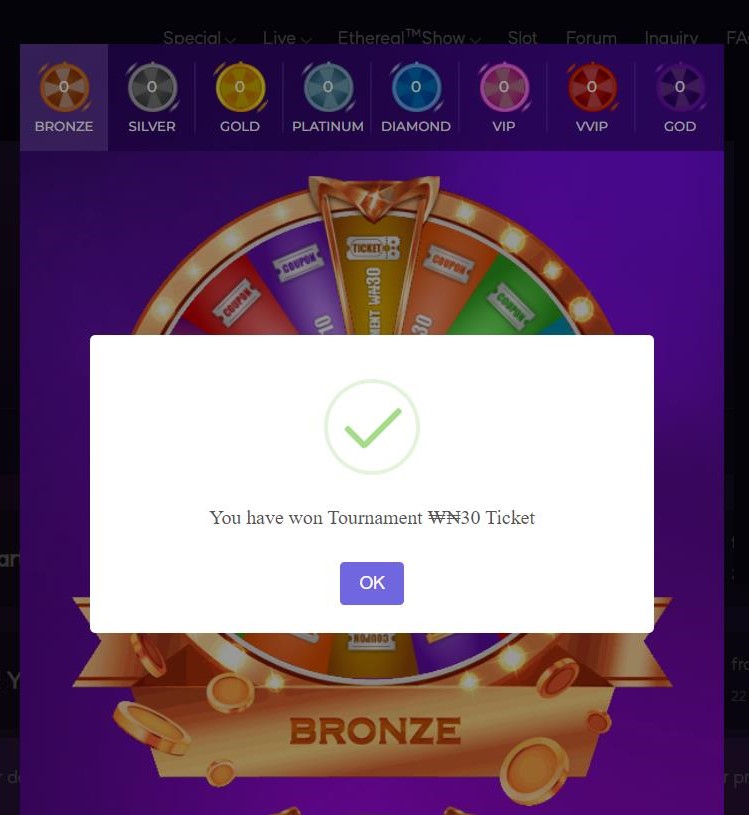Viewport: 749px width, 815px height.
Task: Click OK to dismiss the prize dialog
Action: click(372, 583)
